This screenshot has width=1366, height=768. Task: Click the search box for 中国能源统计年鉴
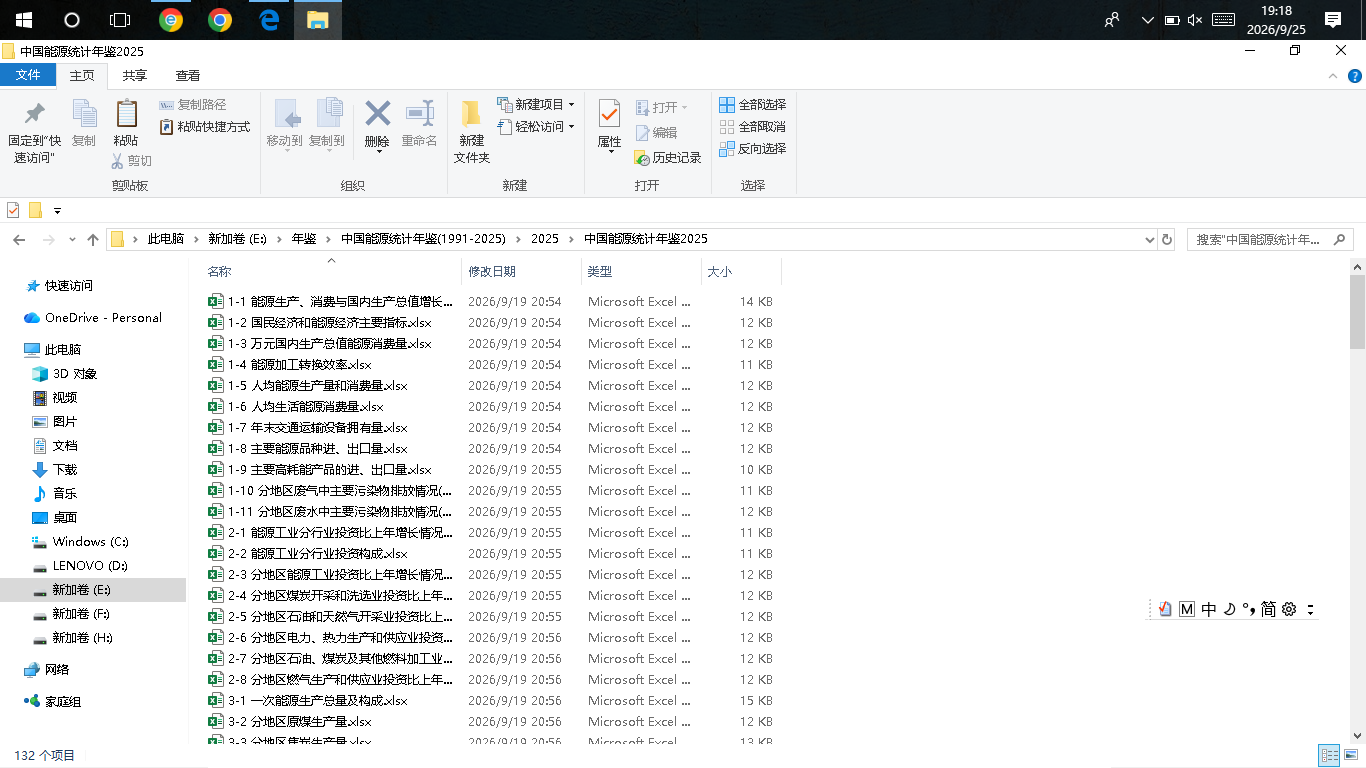coord(1270,239)
